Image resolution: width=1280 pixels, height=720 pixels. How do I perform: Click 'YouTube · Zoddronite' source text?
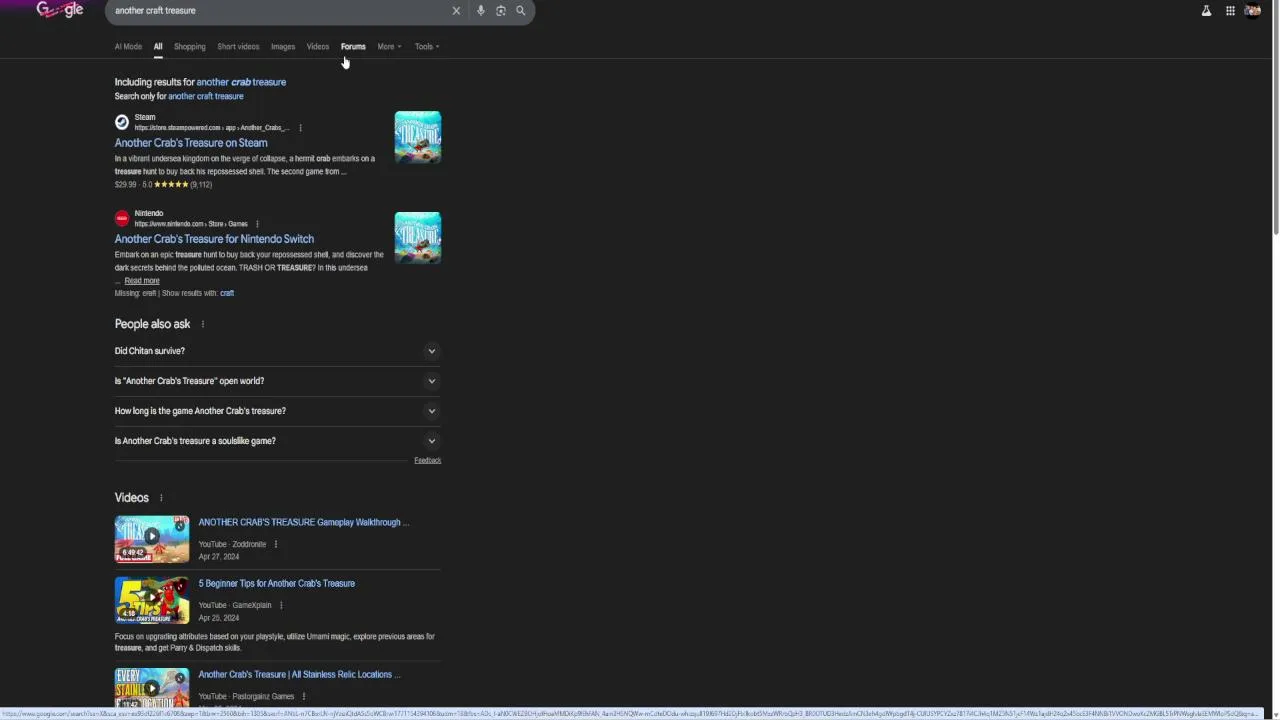(232, 544)
